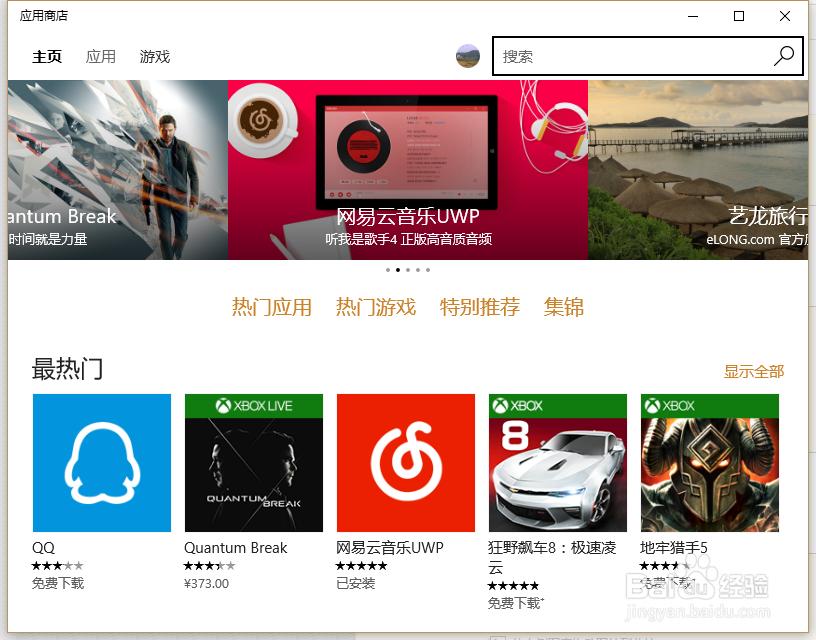Click the 最热门 section heading
Image resolution: width=816 pixels, height=640 pixels.
tap(67, 369)
